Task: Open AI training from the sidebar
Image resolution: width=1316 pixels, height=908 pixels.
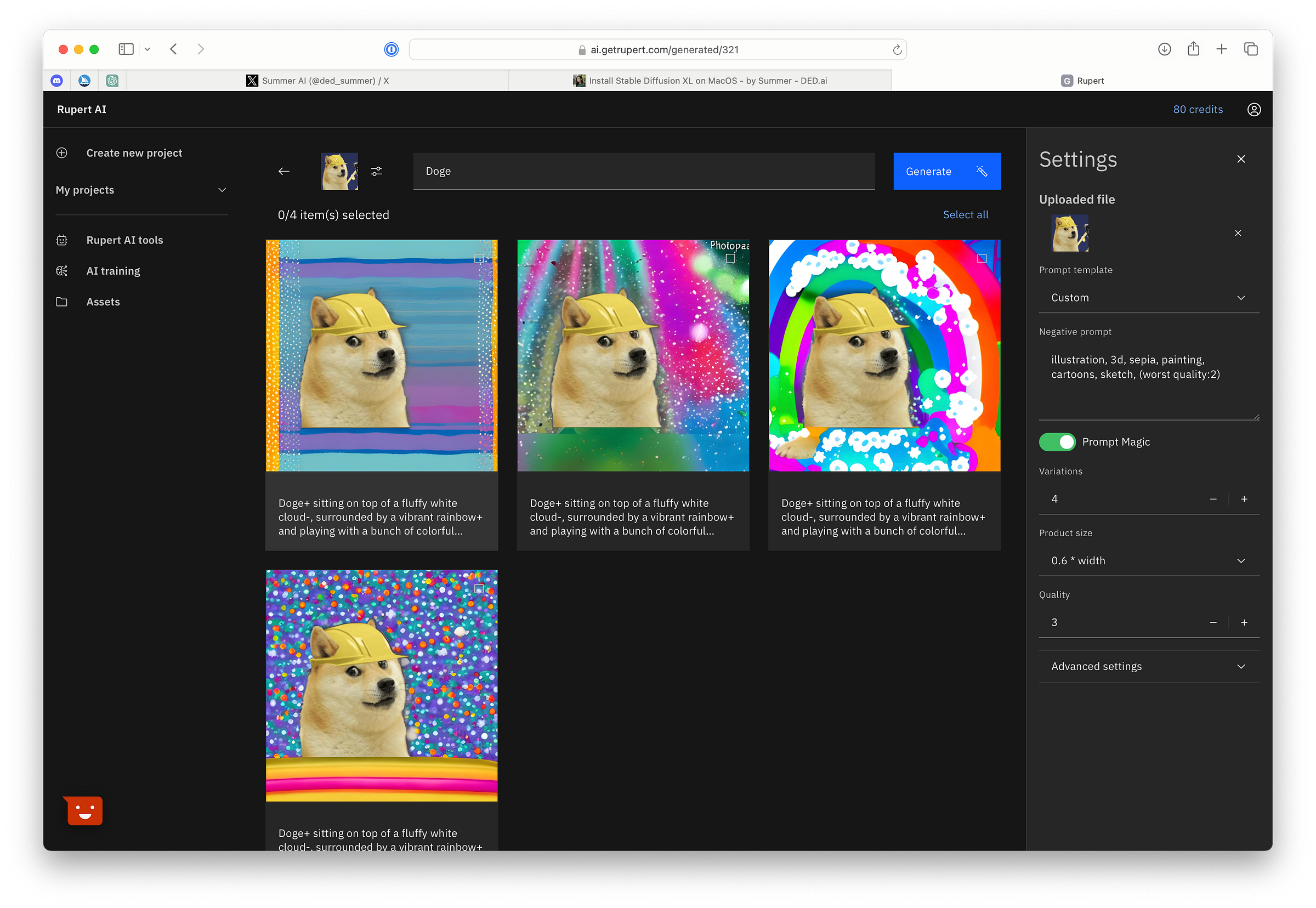Action: 113,271
